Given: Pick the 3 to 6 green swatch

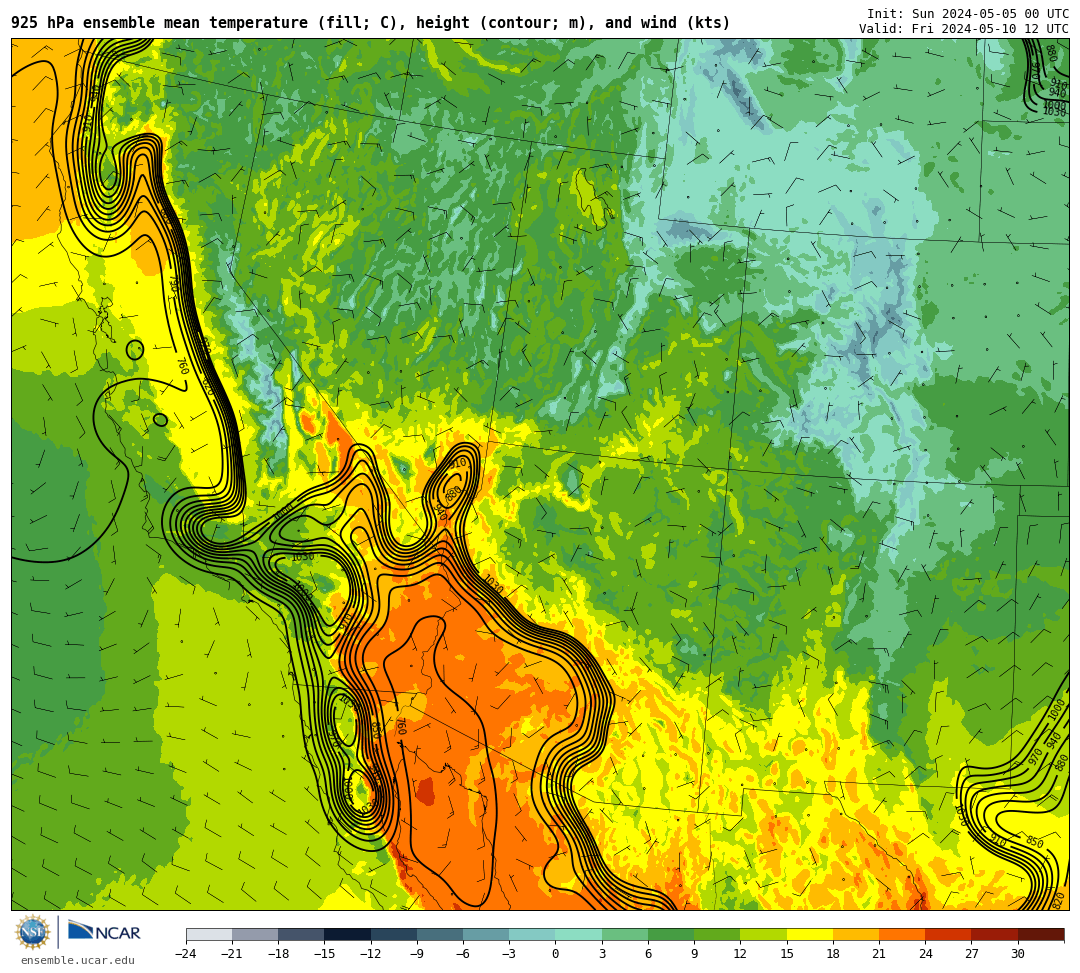Looking at the screenshot, I should coord(625,934).
